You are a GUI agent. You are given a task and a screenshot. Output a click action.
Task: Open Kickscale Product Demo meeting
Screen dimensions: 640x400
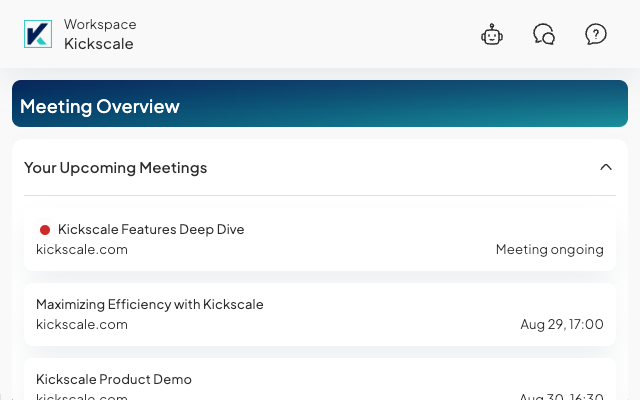(320, 380)
